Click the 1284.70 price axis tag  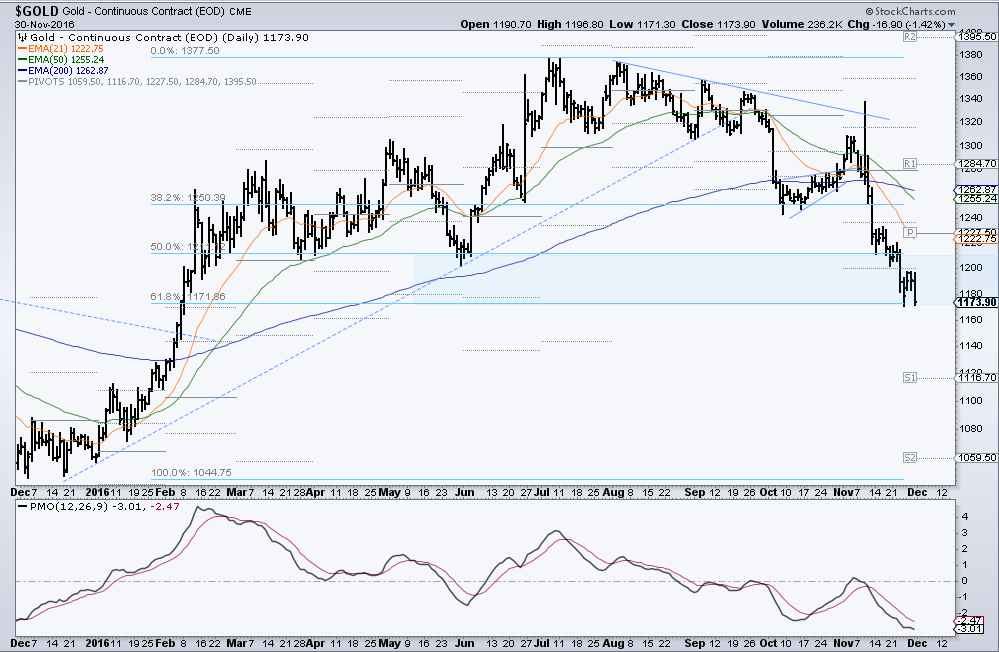977,164
